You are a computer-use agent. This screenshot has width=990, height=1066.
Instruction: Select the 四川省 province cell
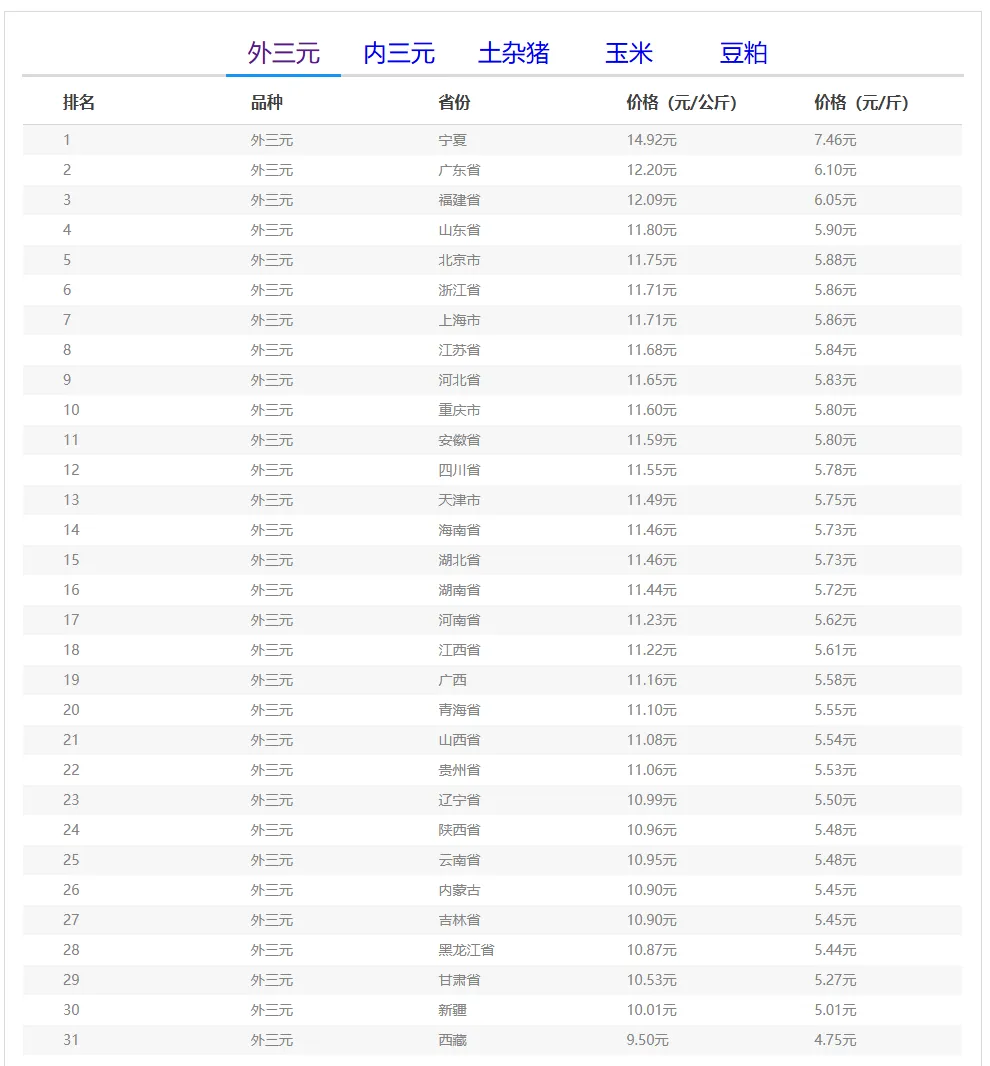459,470
